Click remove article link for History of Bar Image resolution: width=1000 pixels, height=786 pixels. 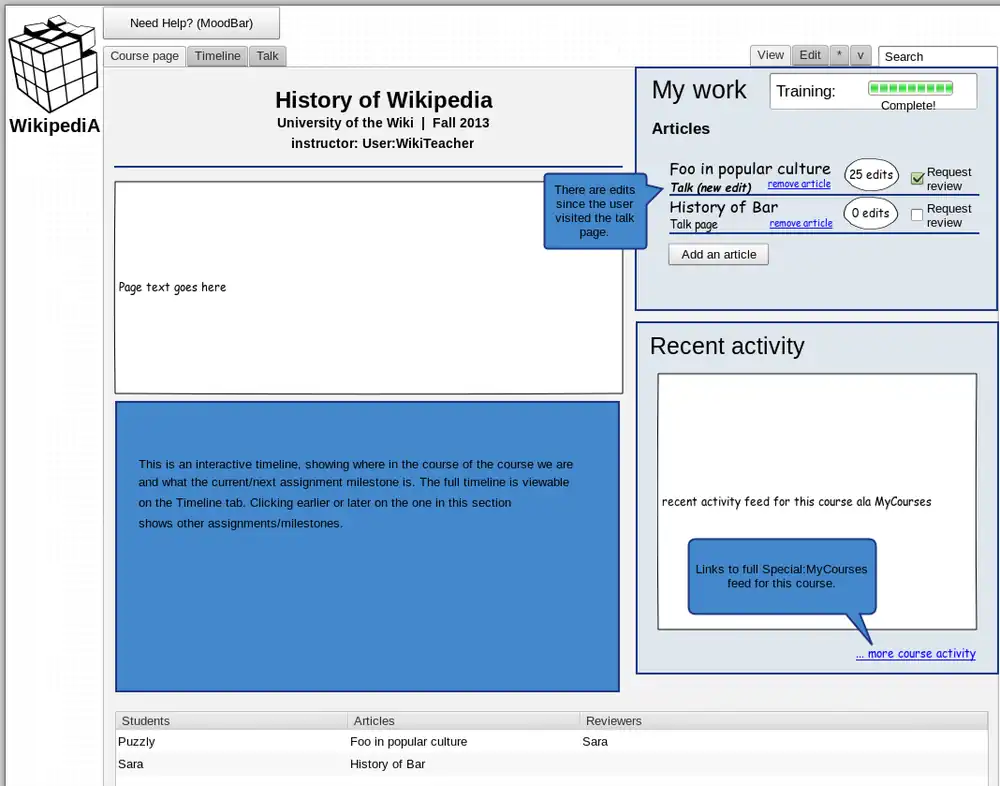coord(800,223)
